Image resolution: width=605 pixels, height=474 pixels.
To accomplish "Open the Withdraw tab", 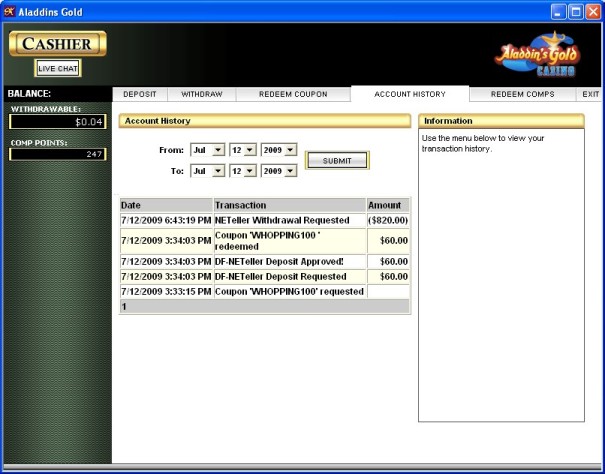I will (x=202, y=94).
